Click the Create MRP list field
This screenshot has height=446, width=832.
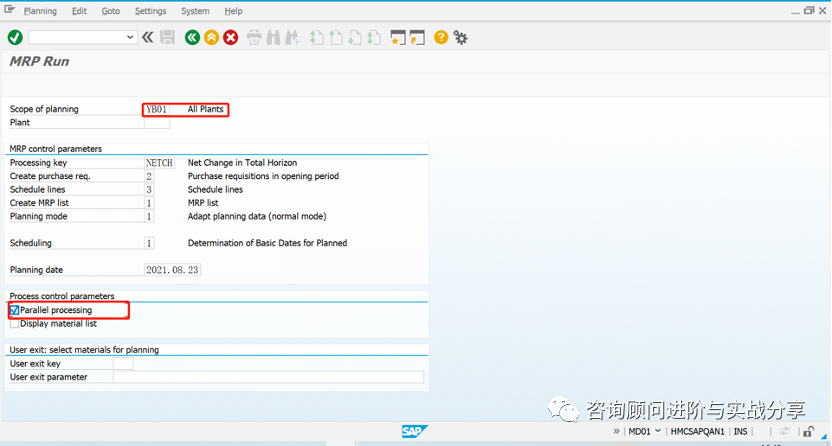coord(149,203)
